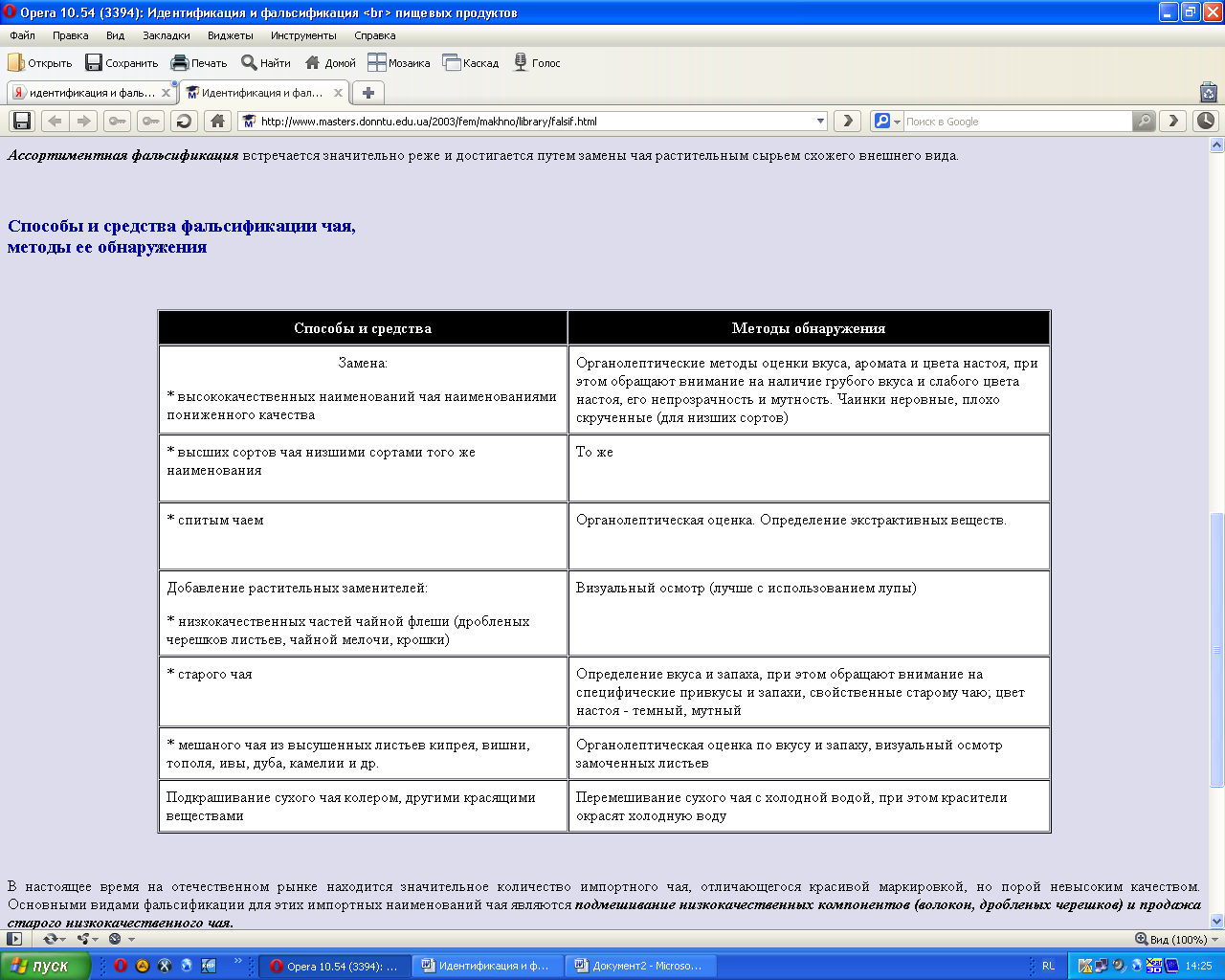
Task: Go back with the left arrow
Action: [x=55, y=122]
